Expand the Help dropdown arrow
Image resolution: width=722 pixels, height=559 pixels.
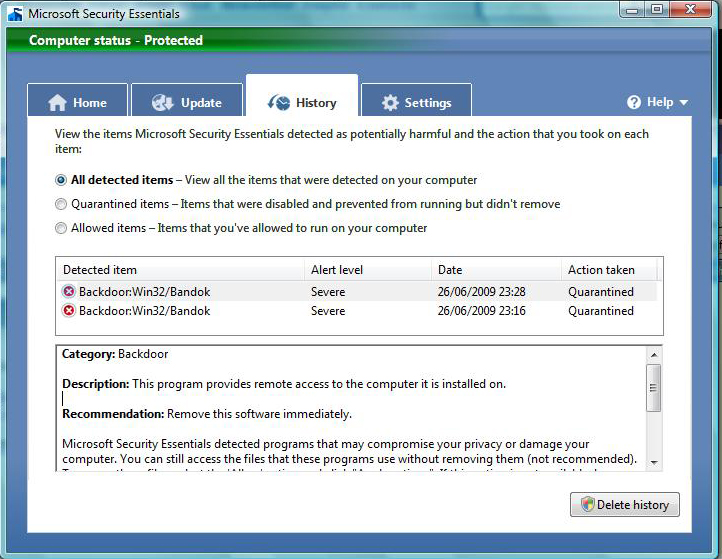[x=684, y=103]
